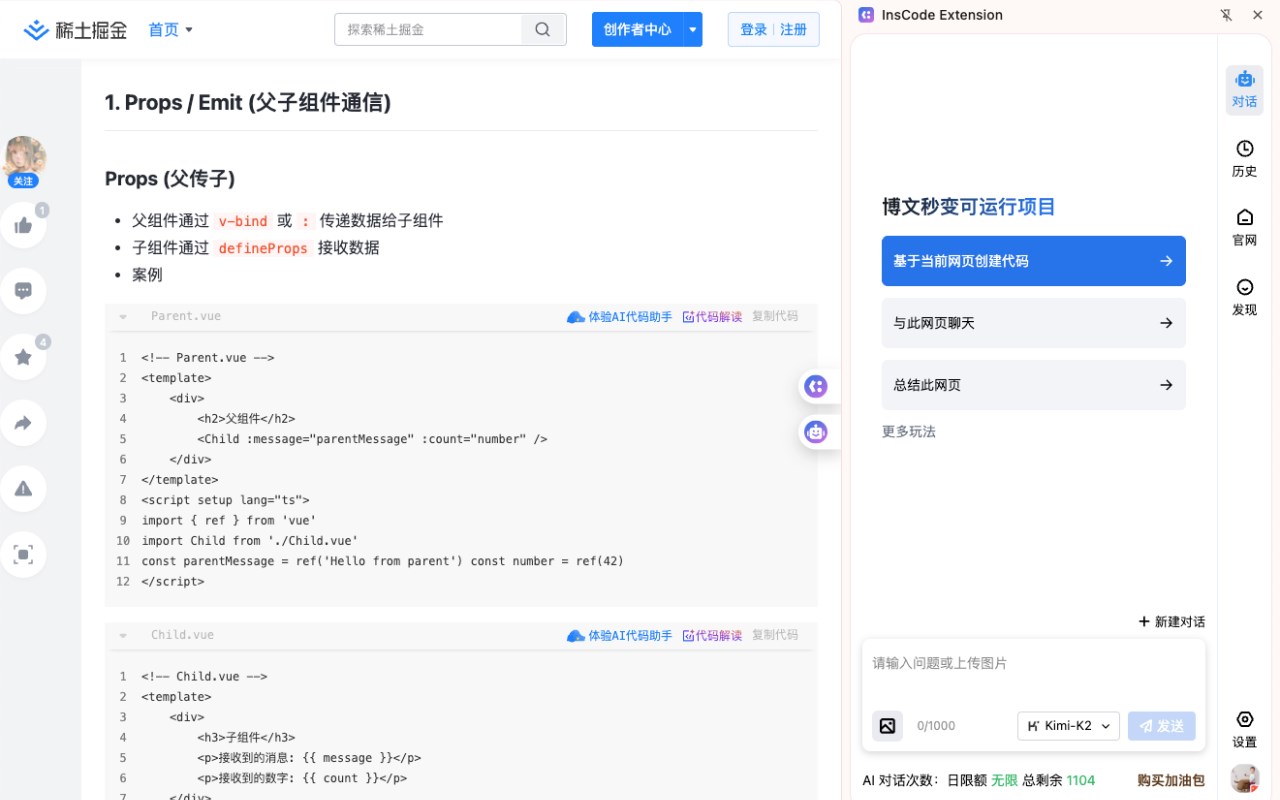Report the article with warning icon
1280x800 pixels.
pos(23,489)
